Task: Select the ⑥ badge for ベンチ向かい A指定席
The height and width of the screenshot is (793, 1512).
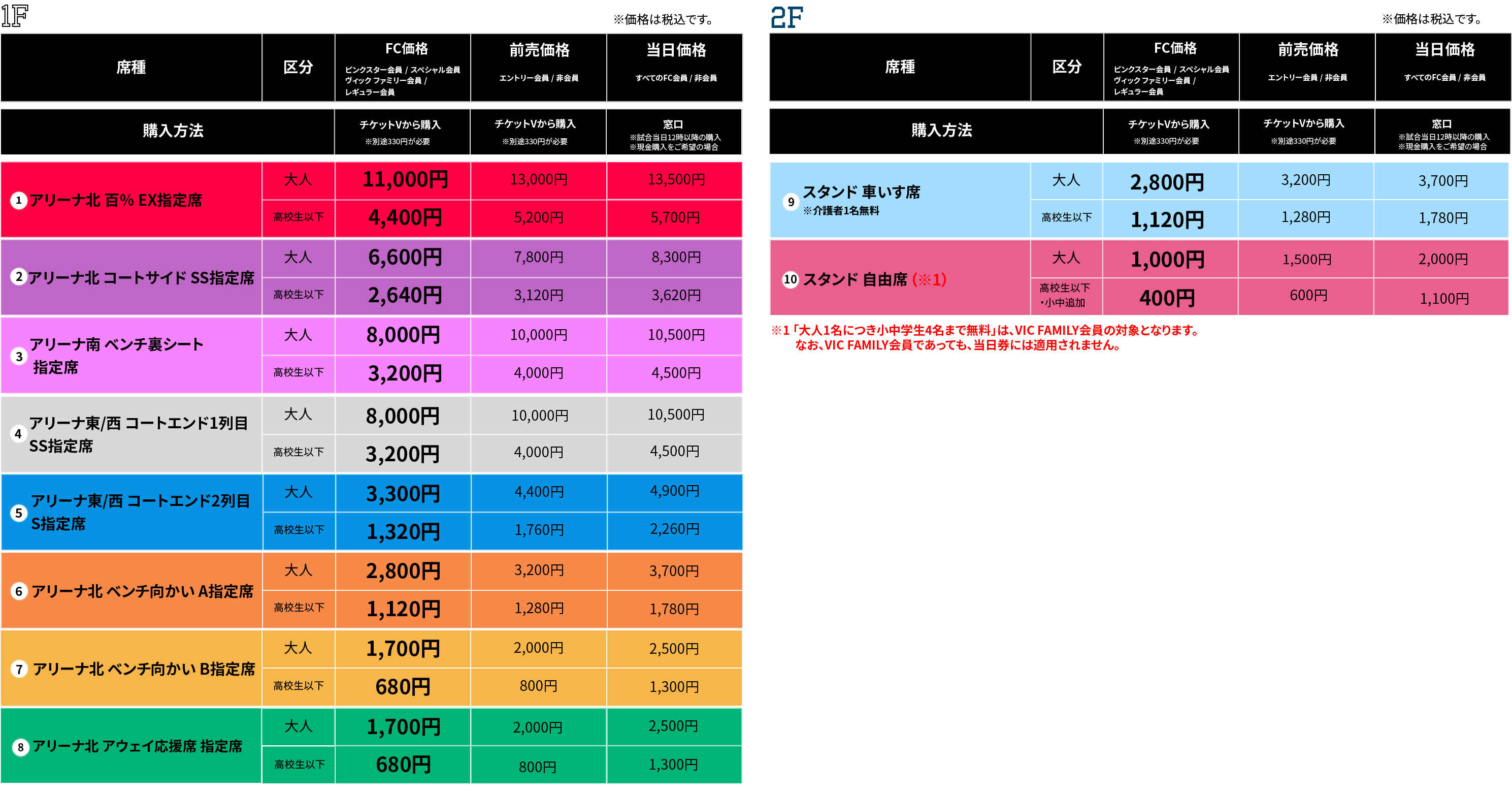Action: click(x=19, y=590)
